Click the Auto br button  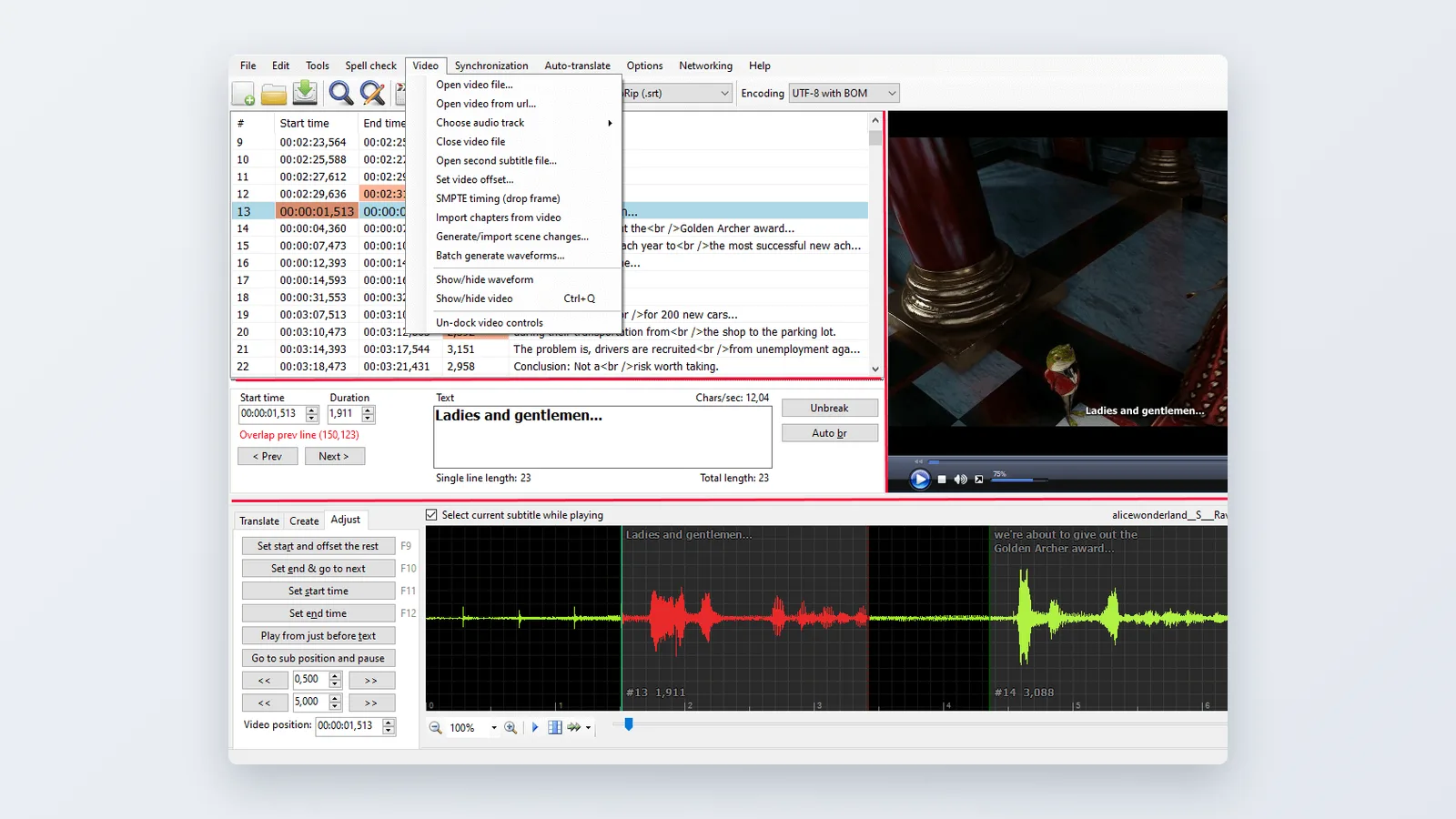(x=830, y=433)
